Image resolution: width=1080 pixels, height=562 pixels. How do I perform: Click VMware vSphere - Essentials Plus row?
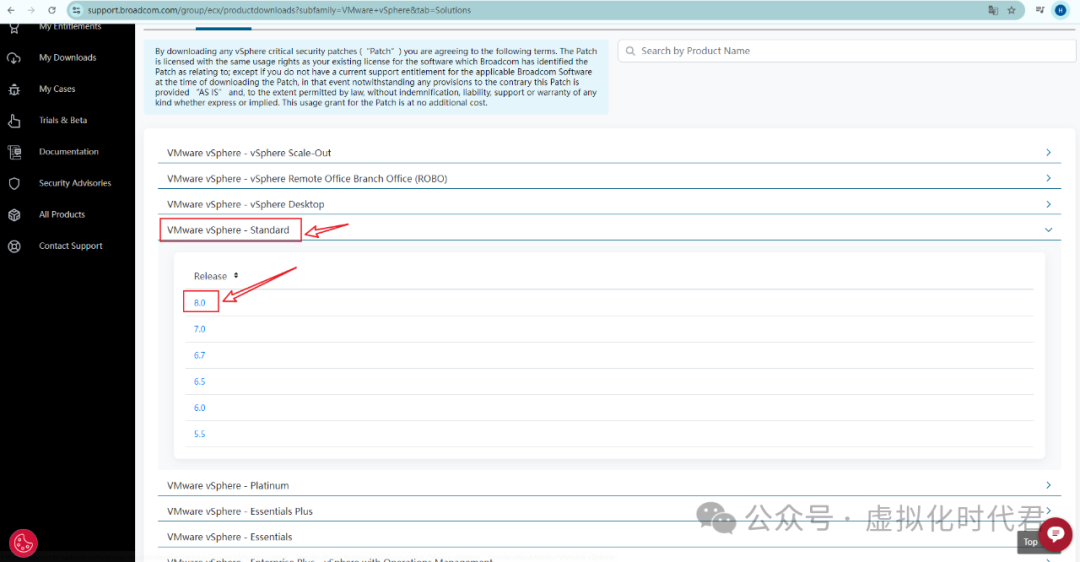[610, 511]
